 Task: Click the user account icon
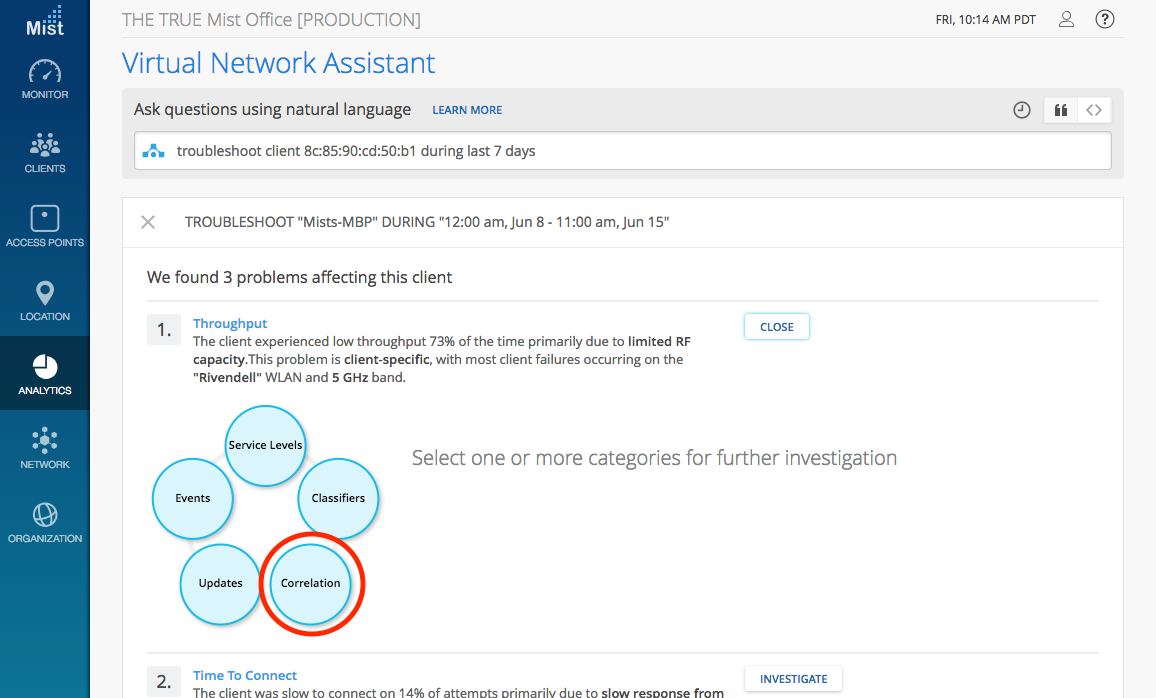pos(1066,19)
